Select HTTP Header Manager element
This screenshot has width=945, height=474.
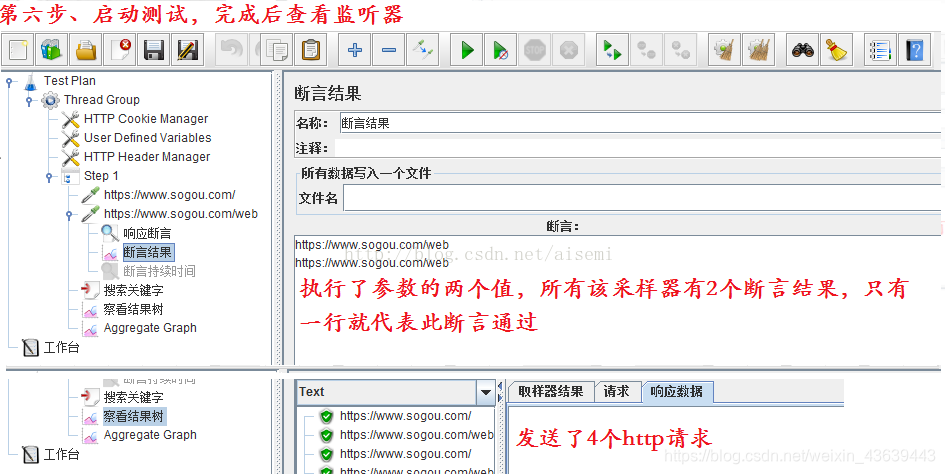147,157
